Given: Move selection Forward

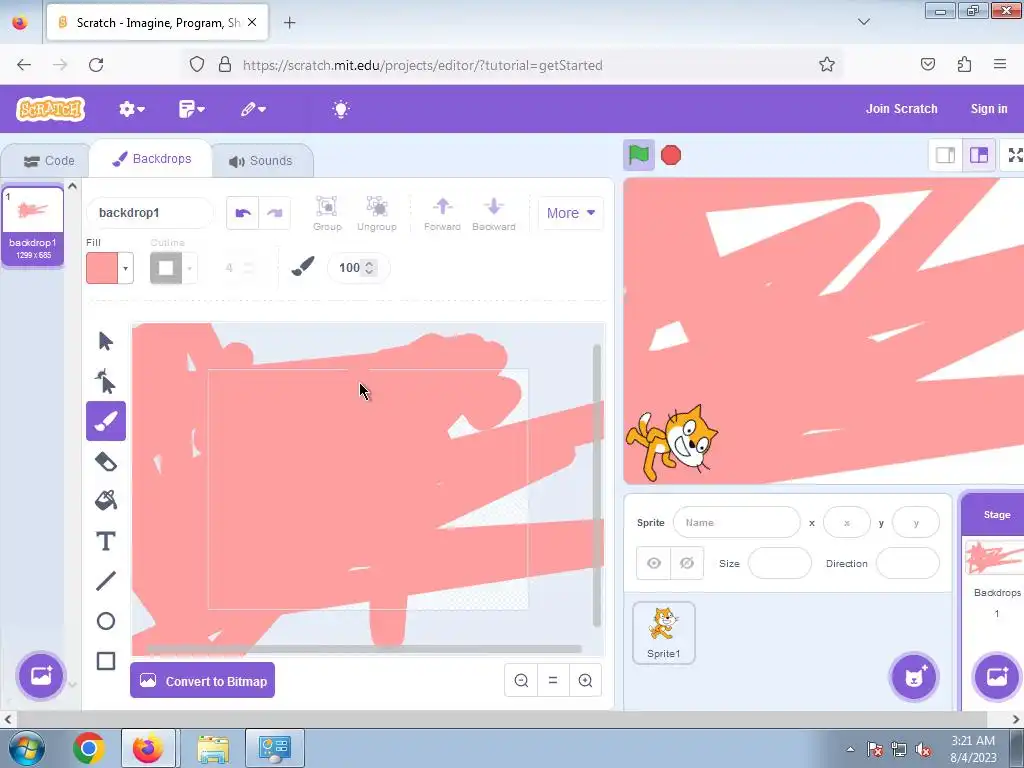Looking at the screenshot, I should (x=442, y=213).
